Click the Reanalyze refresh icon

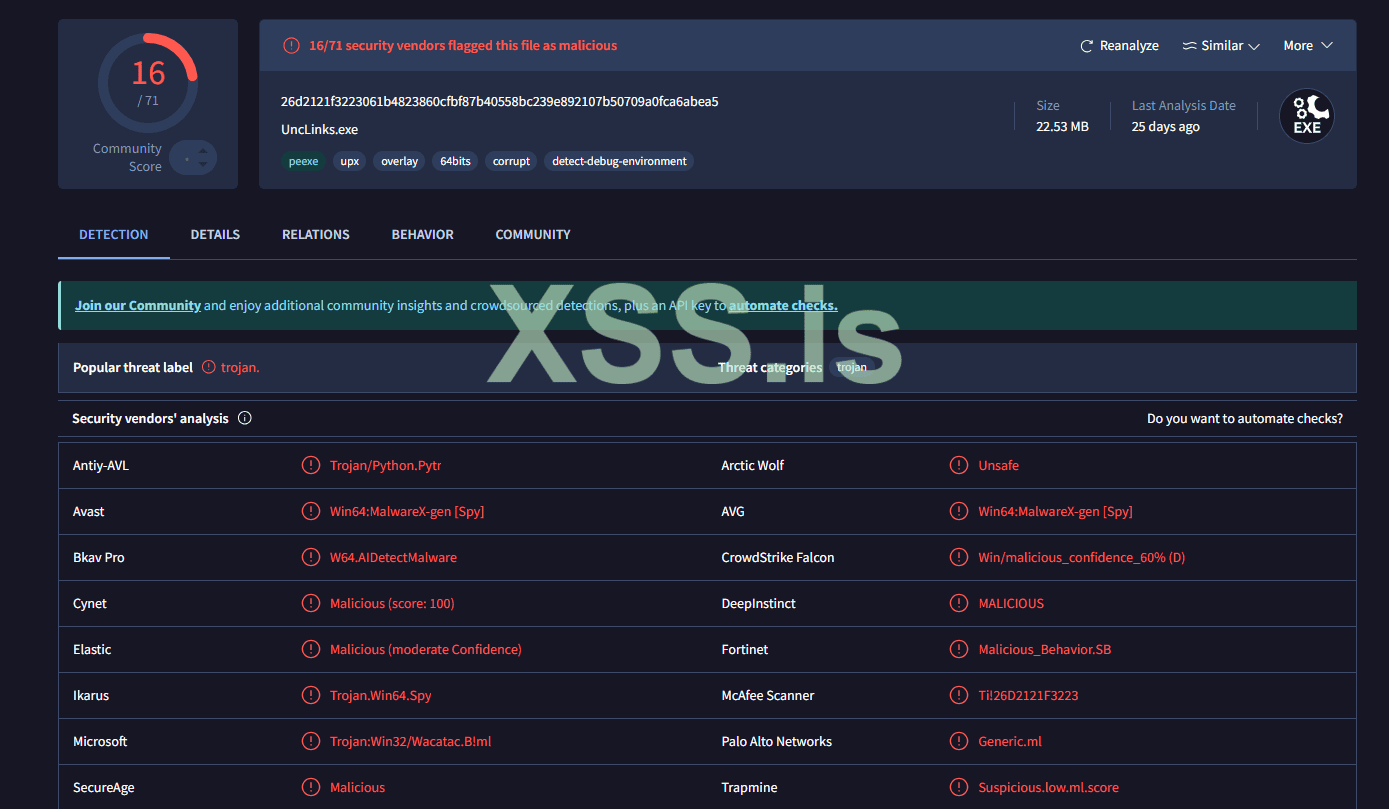click(1087, 46)
